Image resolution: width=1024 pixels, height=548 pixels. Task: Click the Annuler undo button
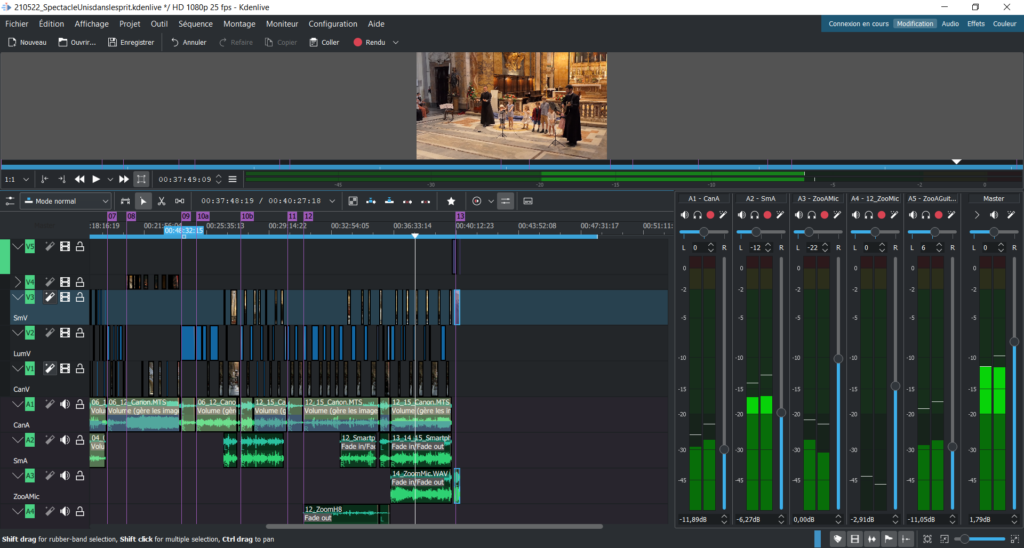pyautogui.click(x=188, y=42)
